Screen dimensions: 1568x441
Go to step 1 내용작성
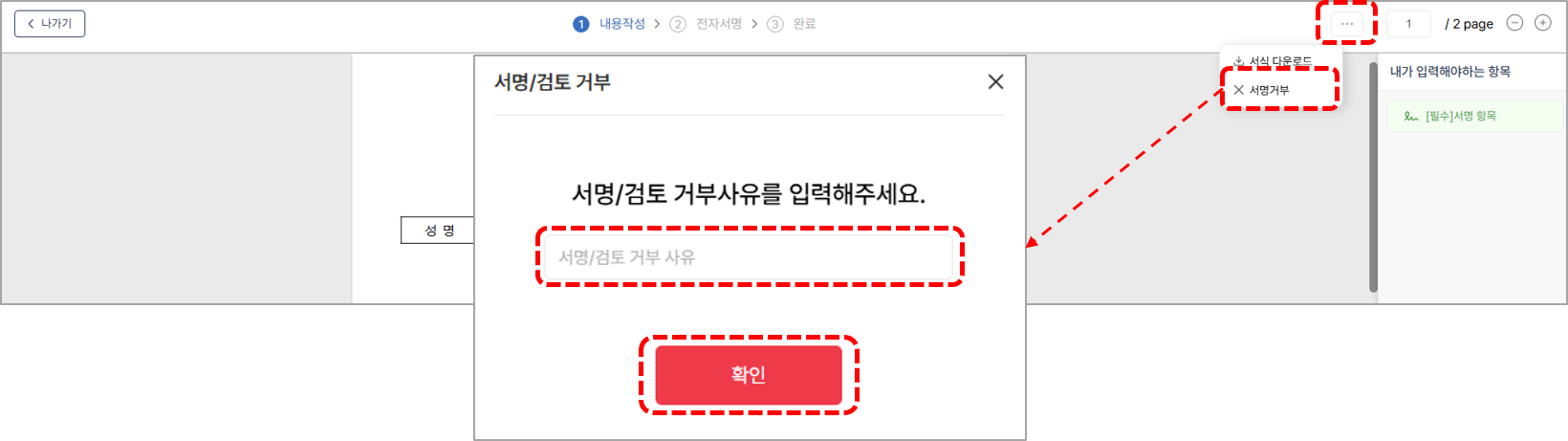click(x=609, y=24)
